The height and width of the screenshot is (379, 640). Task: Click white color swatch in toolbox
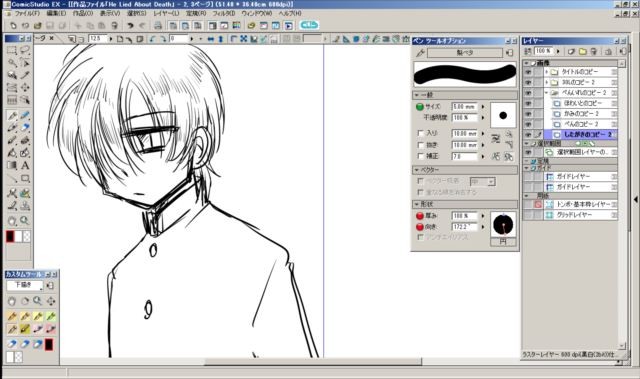tap(18, 237)
